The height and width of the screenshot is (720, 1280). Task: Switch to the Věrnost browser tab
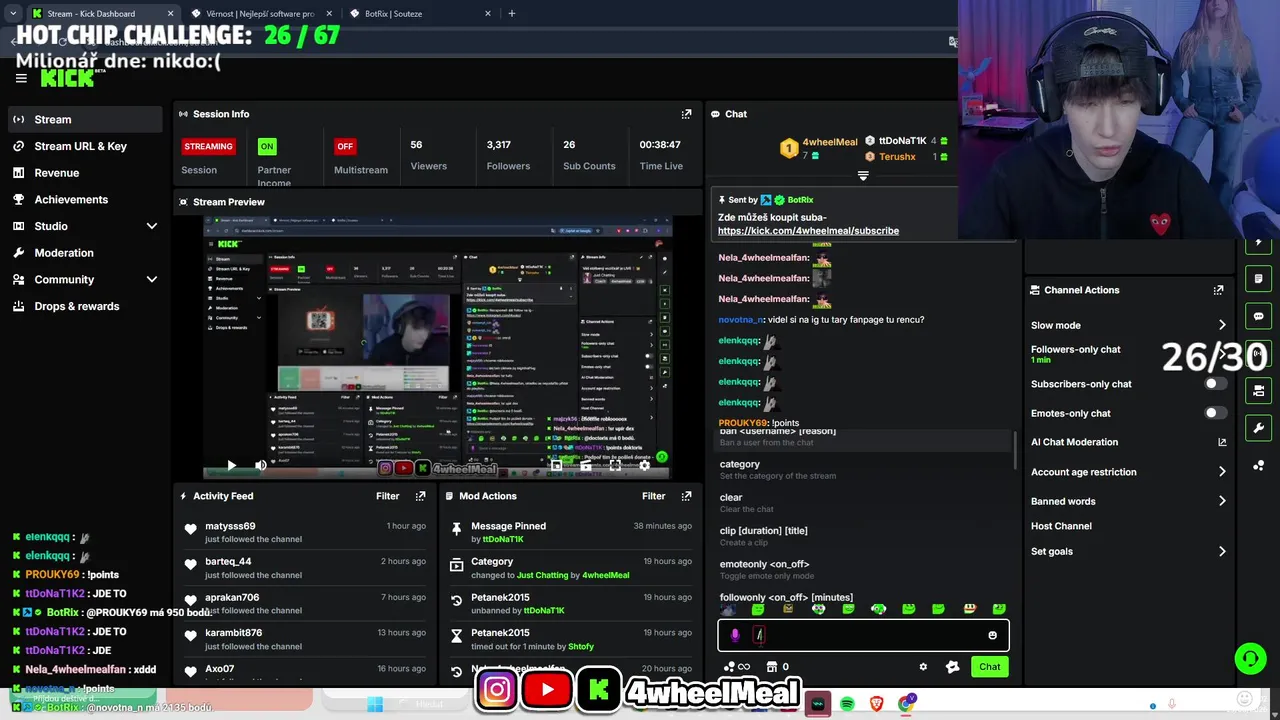tap(260, 14)
